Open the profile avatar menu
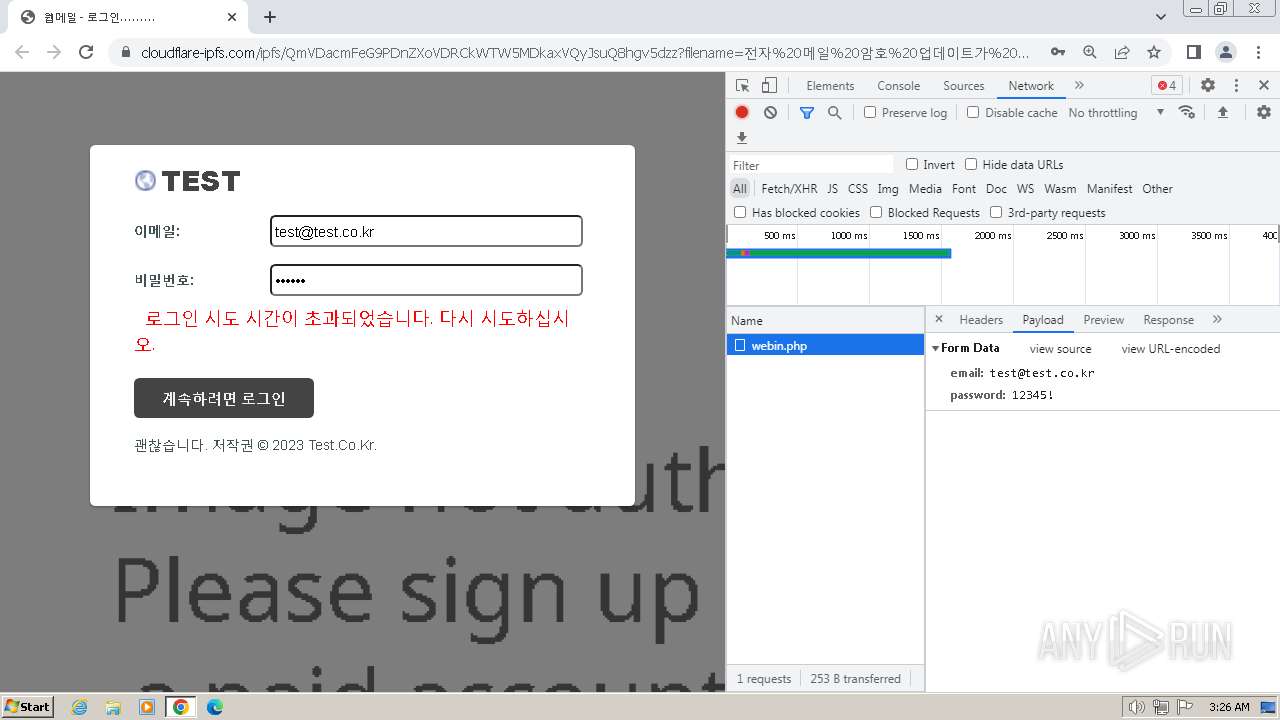The width and height of the screenshot is (1280, 720). [x=1225, y=52]
